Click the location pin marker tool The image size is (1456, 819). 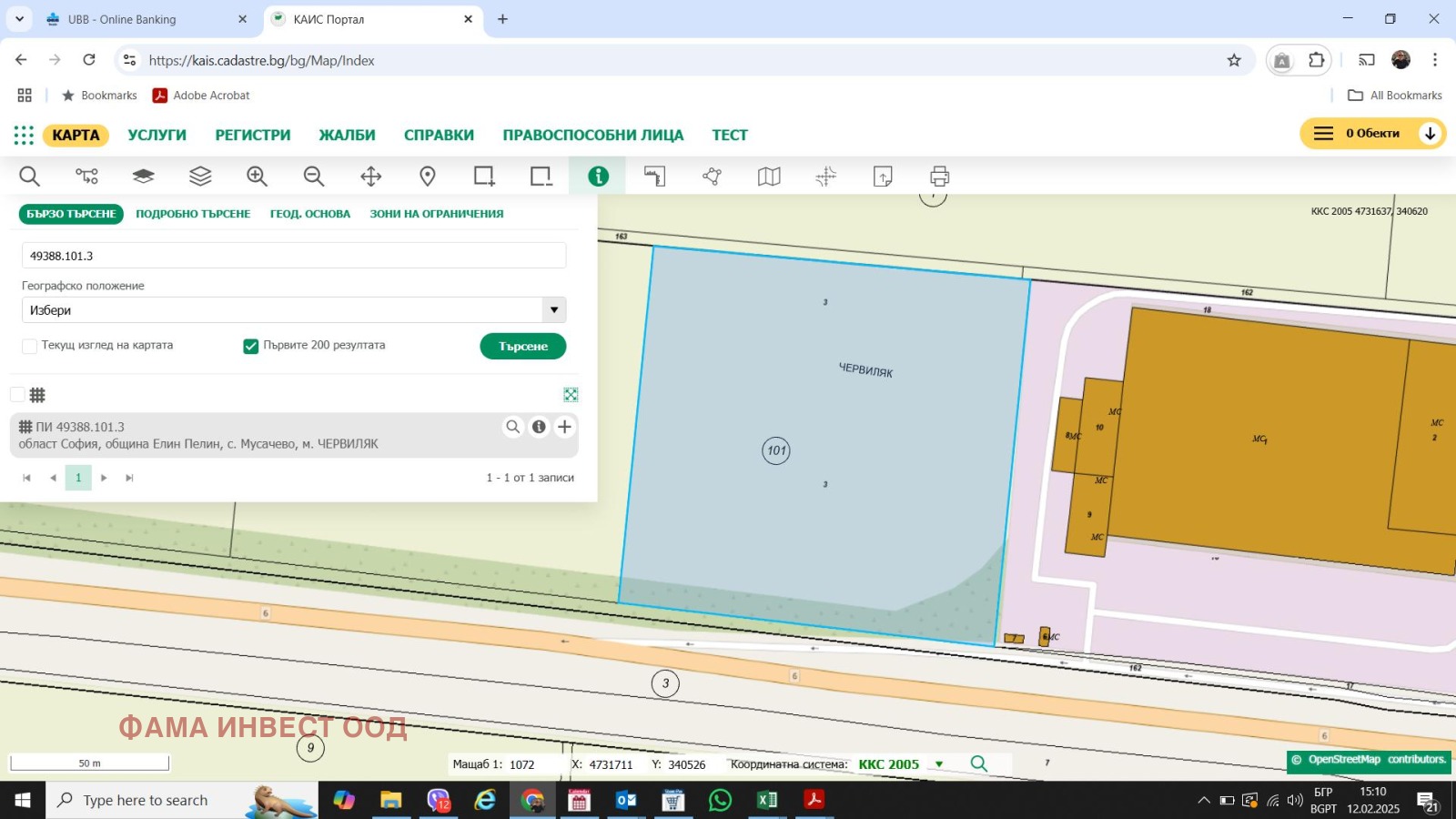(428, 177)
